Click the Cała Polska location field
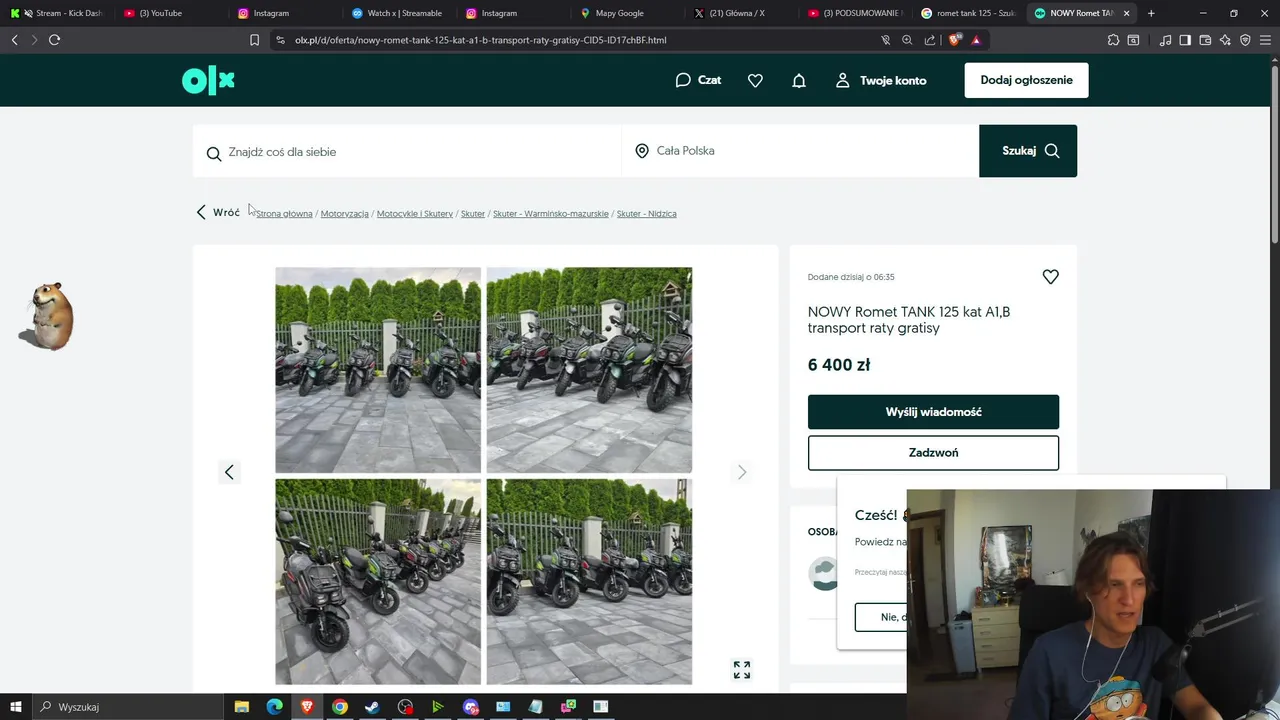Viewport: 1280px width, 720px height. (800, 151)
